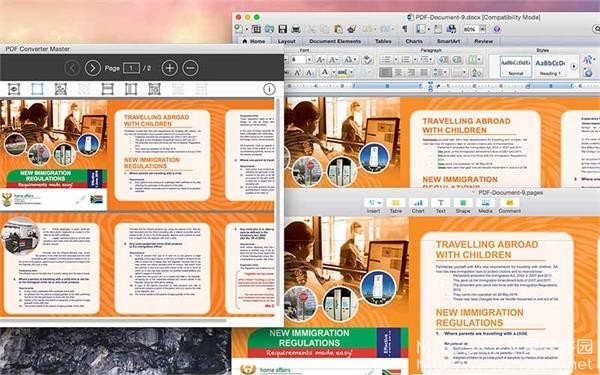Click the Comment button in Pages toolbar

tap(509, 205)
